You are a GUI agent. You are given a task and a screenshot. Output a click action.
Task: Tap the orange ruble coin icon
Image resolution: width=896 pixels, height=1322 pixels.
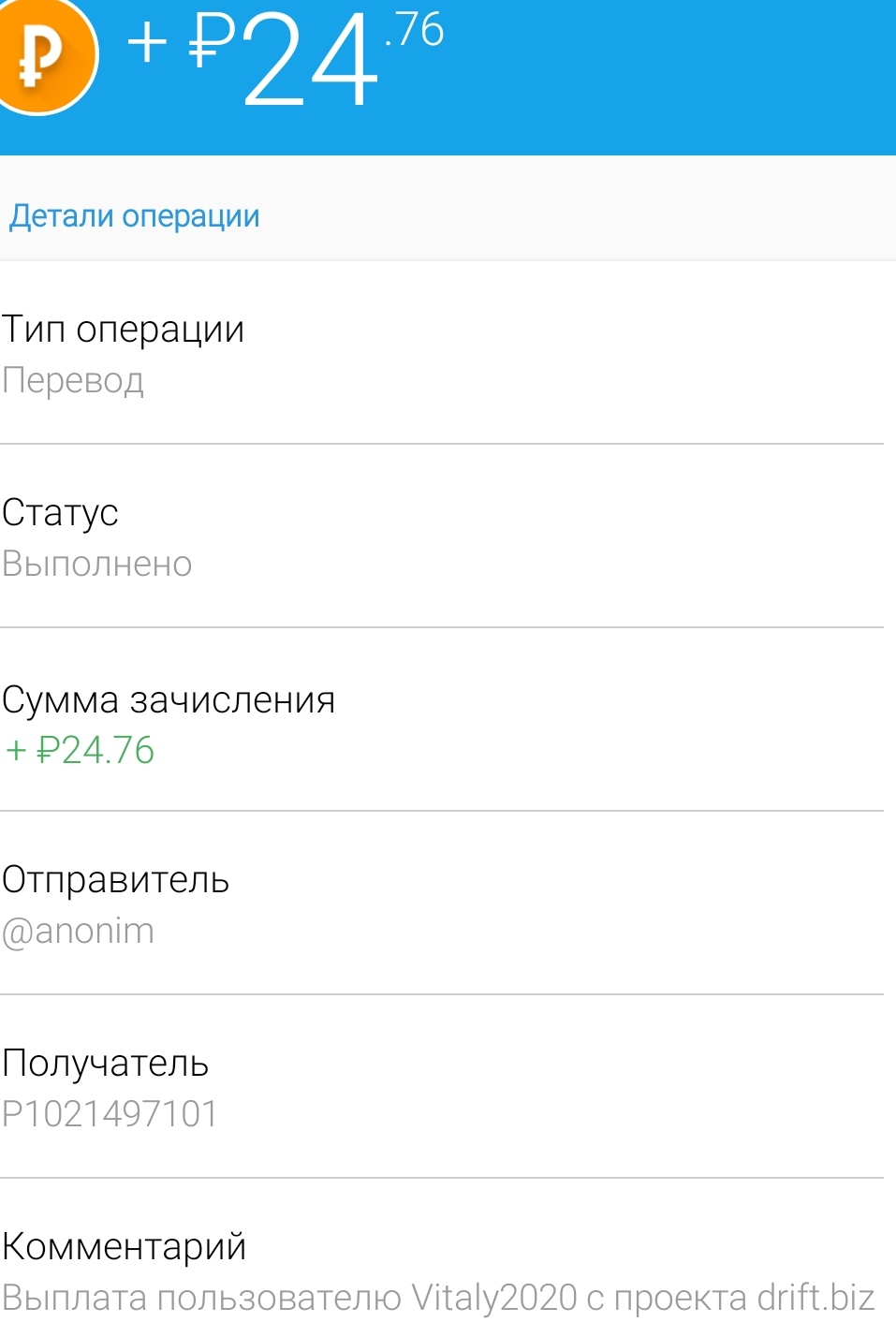point(42,56)
